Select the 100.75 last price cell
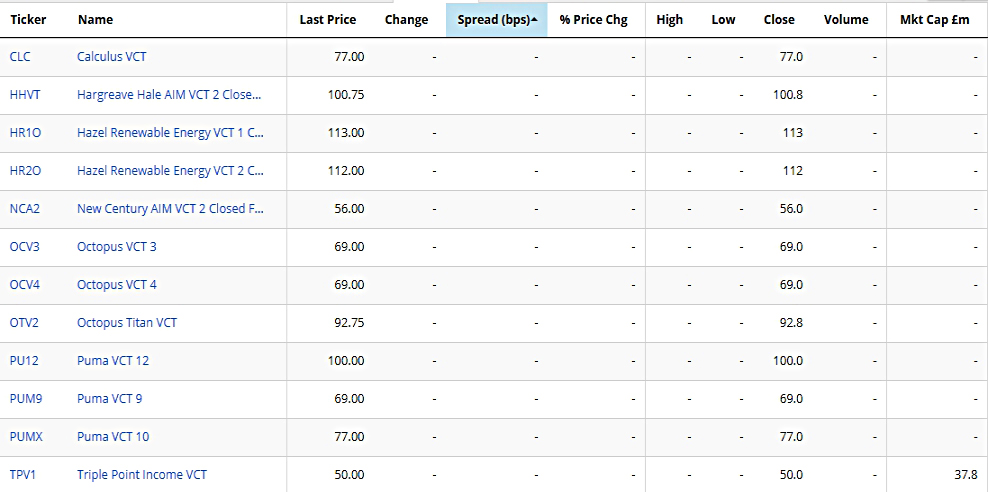988x492 pixels. click(346, 95)
